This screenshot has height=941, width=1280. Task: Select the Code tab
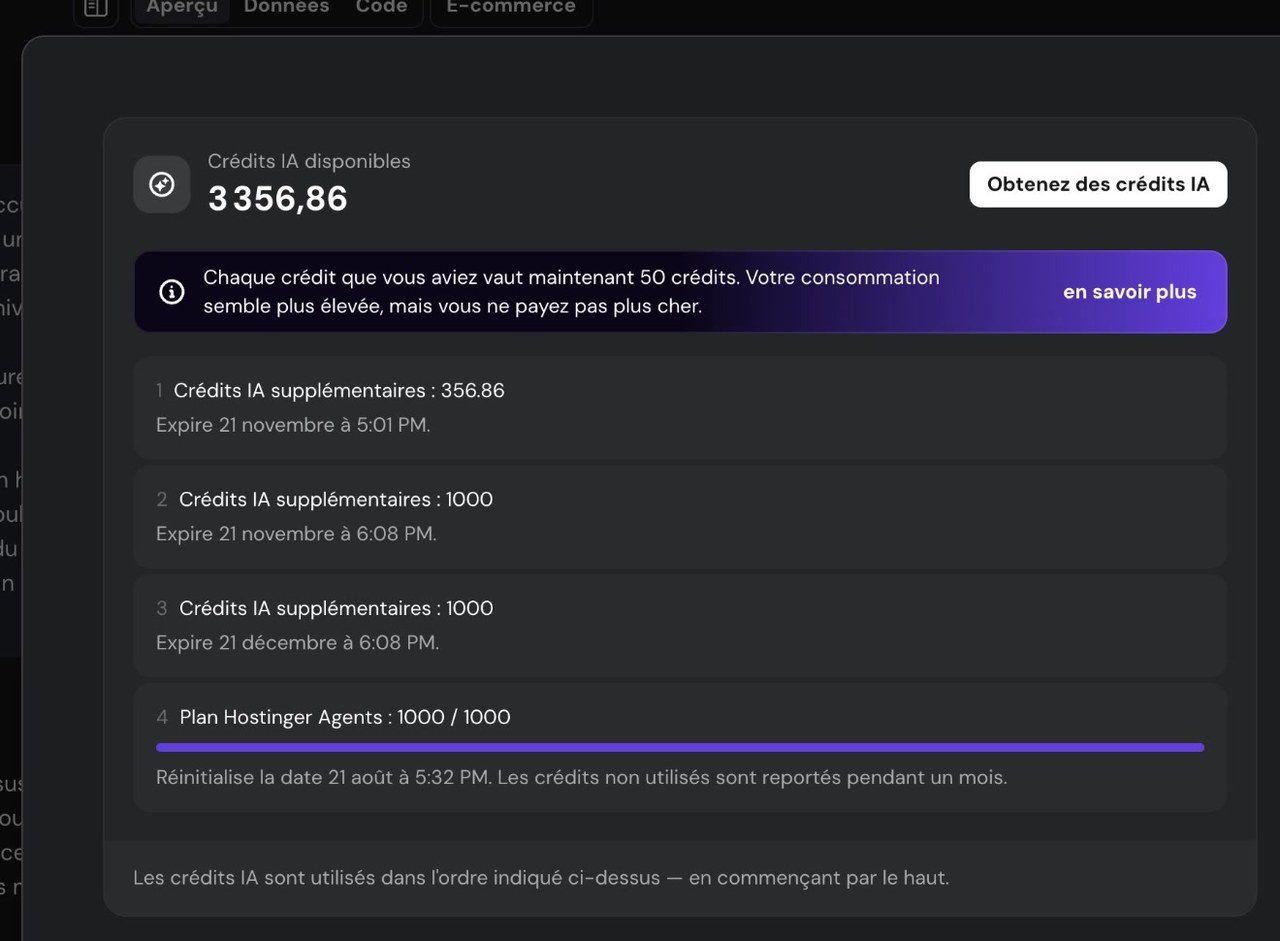click(x=382, y=8)
